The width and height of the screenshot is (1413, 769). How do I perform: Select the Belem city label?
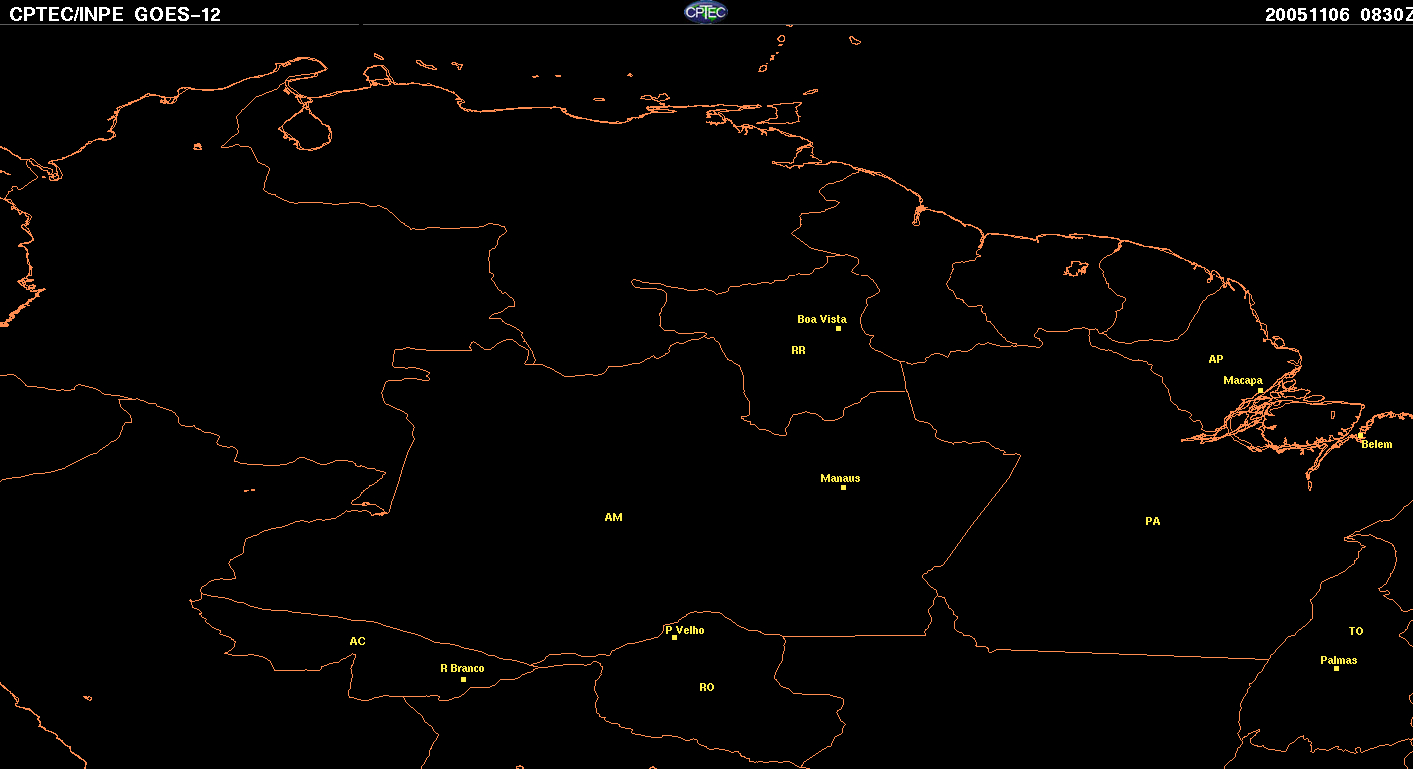click(1377, 444)
